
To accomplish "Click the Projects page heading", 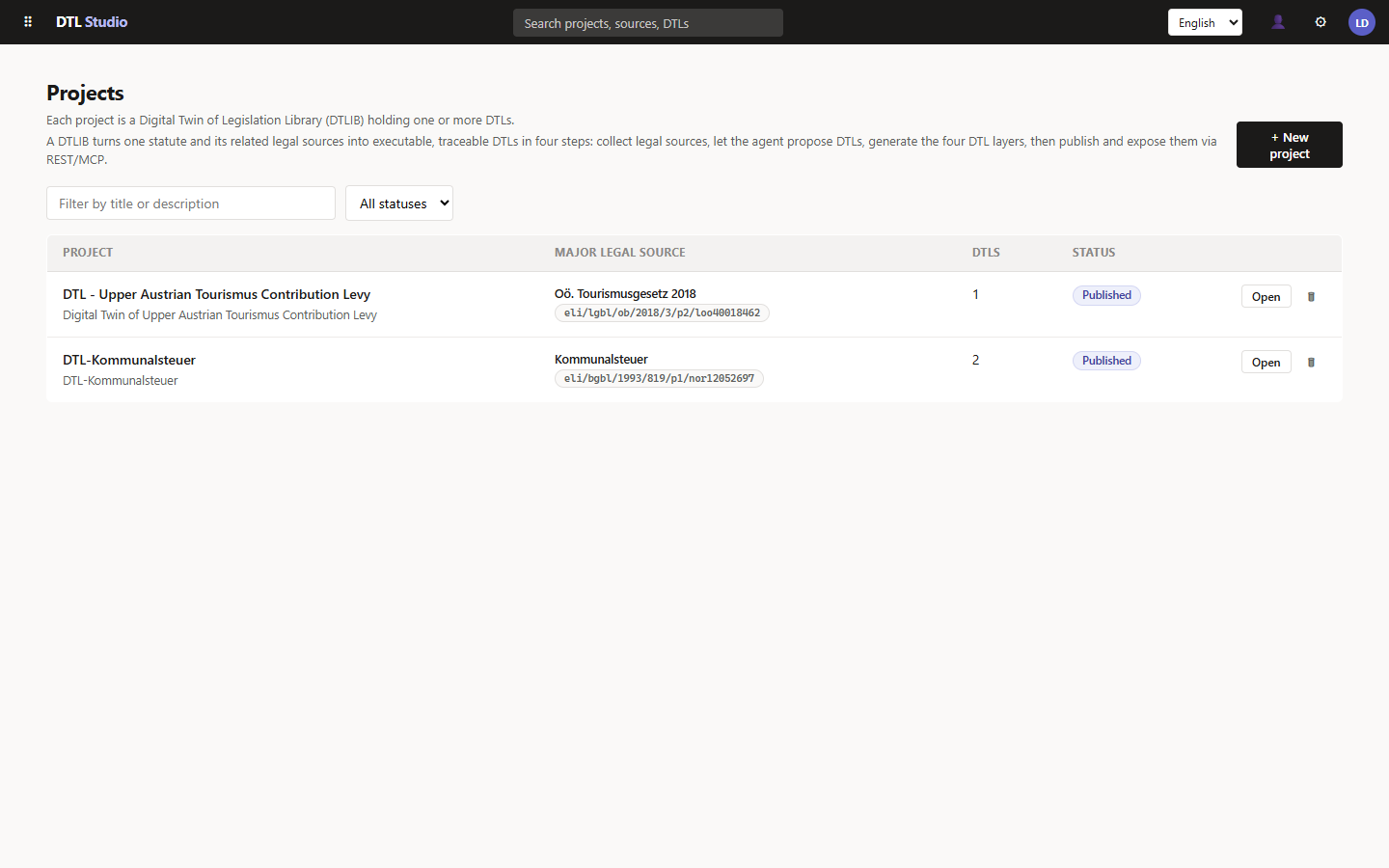I will (x=85, y=93).
